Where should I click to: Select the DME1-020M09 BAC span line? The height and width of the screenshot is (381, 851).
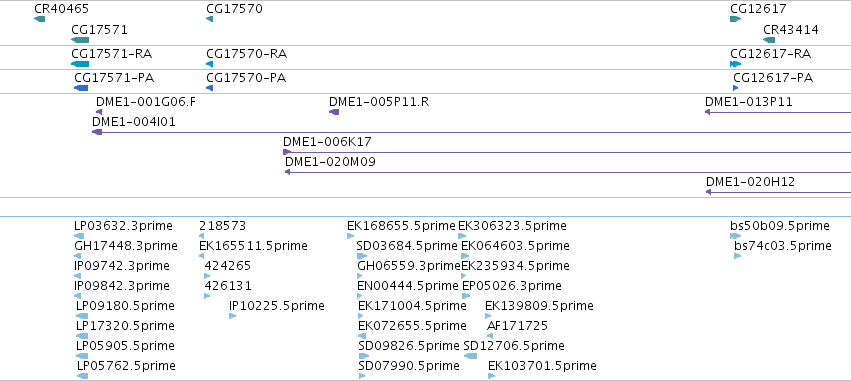tap(568, 172)
